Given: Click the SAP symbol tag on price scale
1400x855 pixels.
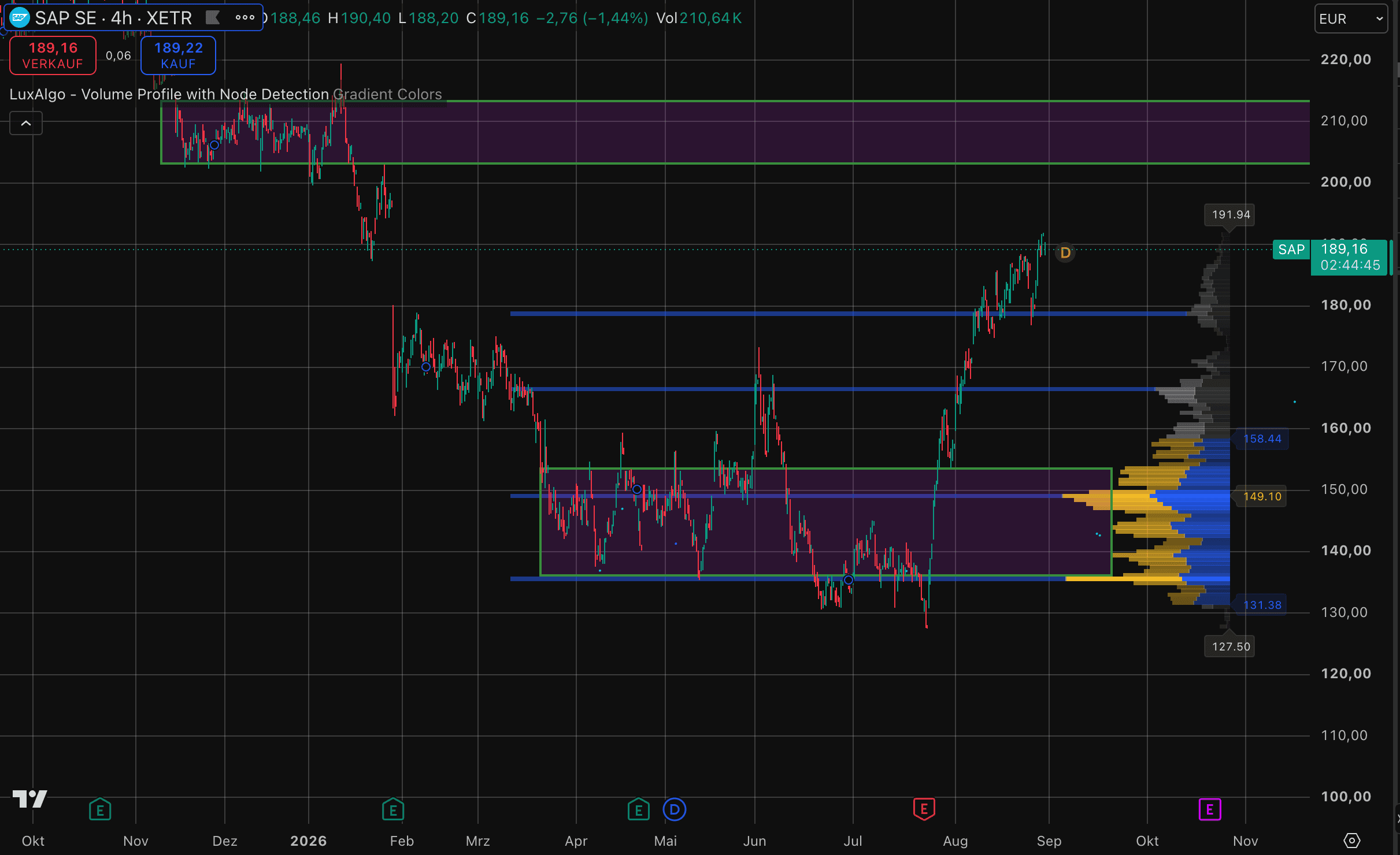Looking at the screenshot, I should pos(1291,250).
